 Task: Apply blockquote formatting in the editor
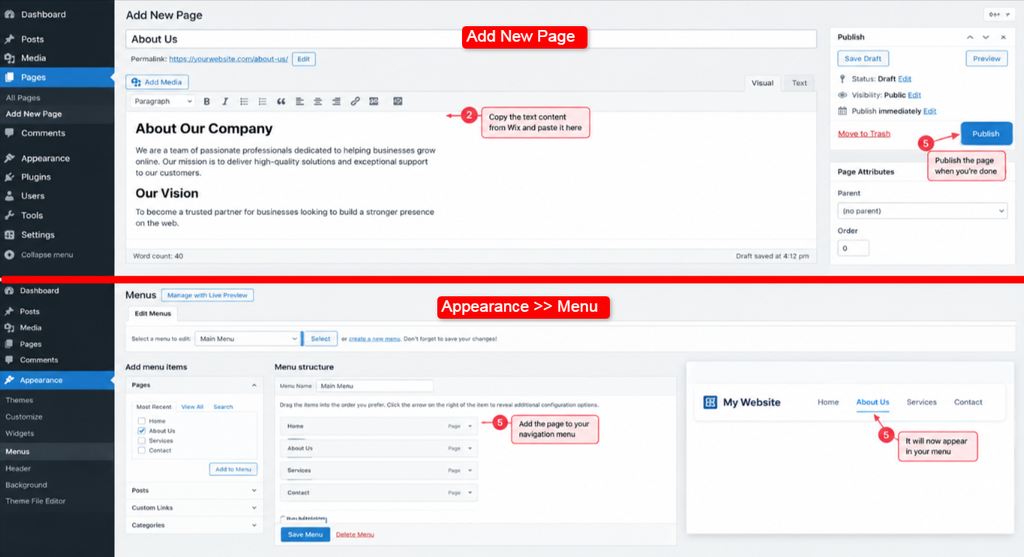pos(281,101)
